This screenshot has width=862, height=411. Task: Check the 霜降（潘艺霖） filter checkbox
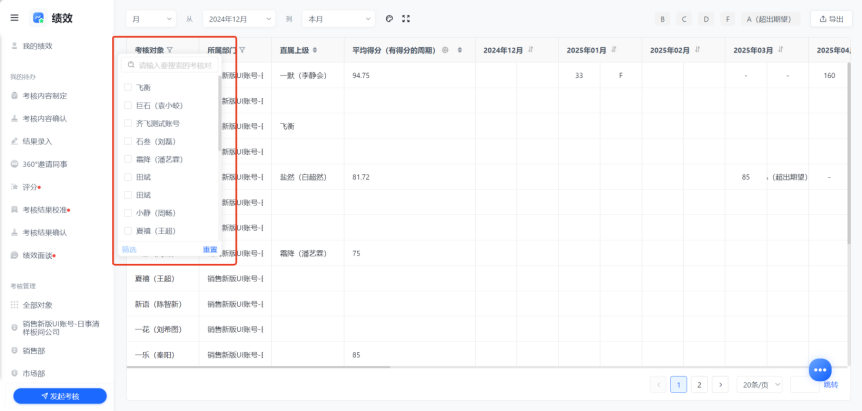click(x=128, y=159)
